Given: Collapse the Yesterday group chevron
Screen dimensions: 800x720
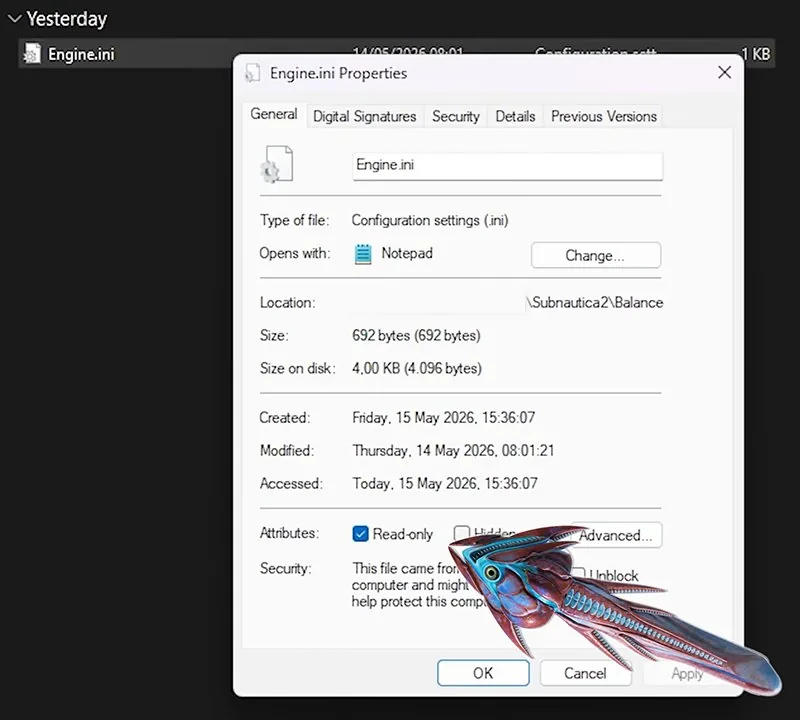Looking at the screenshot, I should (15, 19).
